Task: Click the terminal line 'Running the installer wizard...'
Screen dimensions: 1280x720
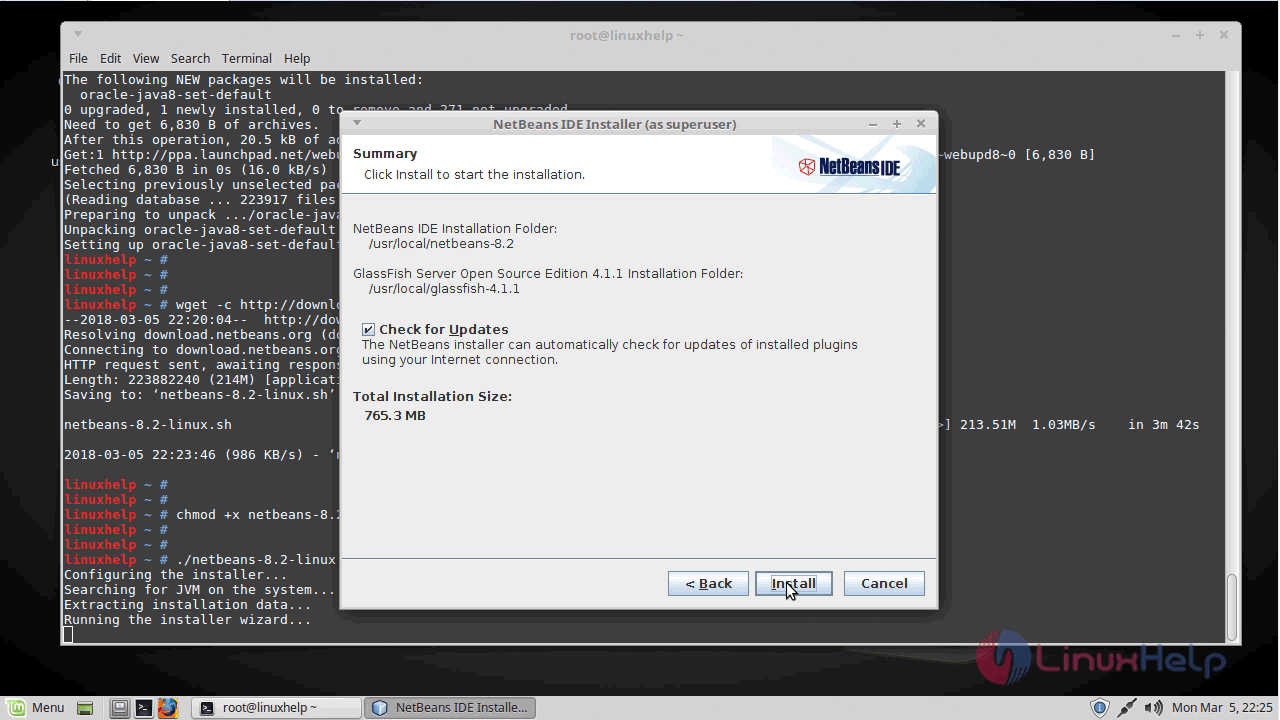Action: [188, 619]
